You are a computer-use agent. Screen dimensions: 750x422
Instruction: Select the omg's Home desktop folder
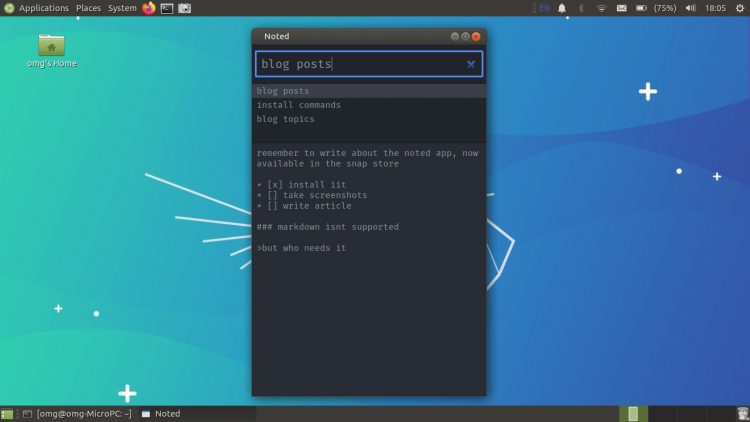coord(51,51)
